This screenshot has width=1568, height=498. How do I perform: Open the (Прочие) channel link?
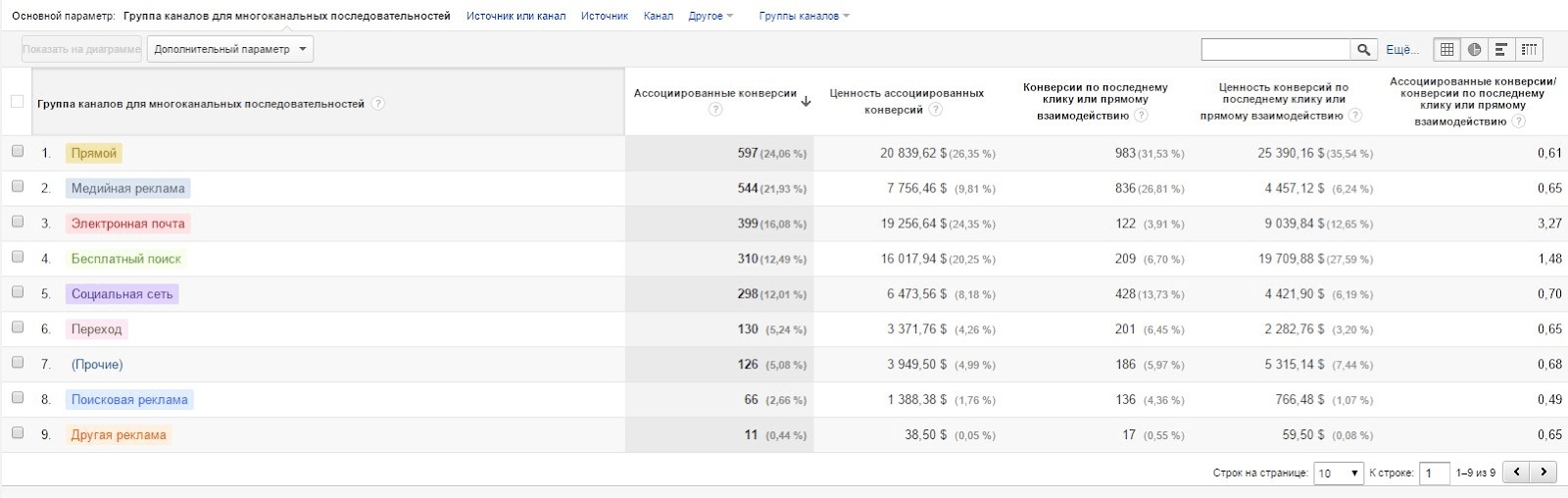point(97,365)
